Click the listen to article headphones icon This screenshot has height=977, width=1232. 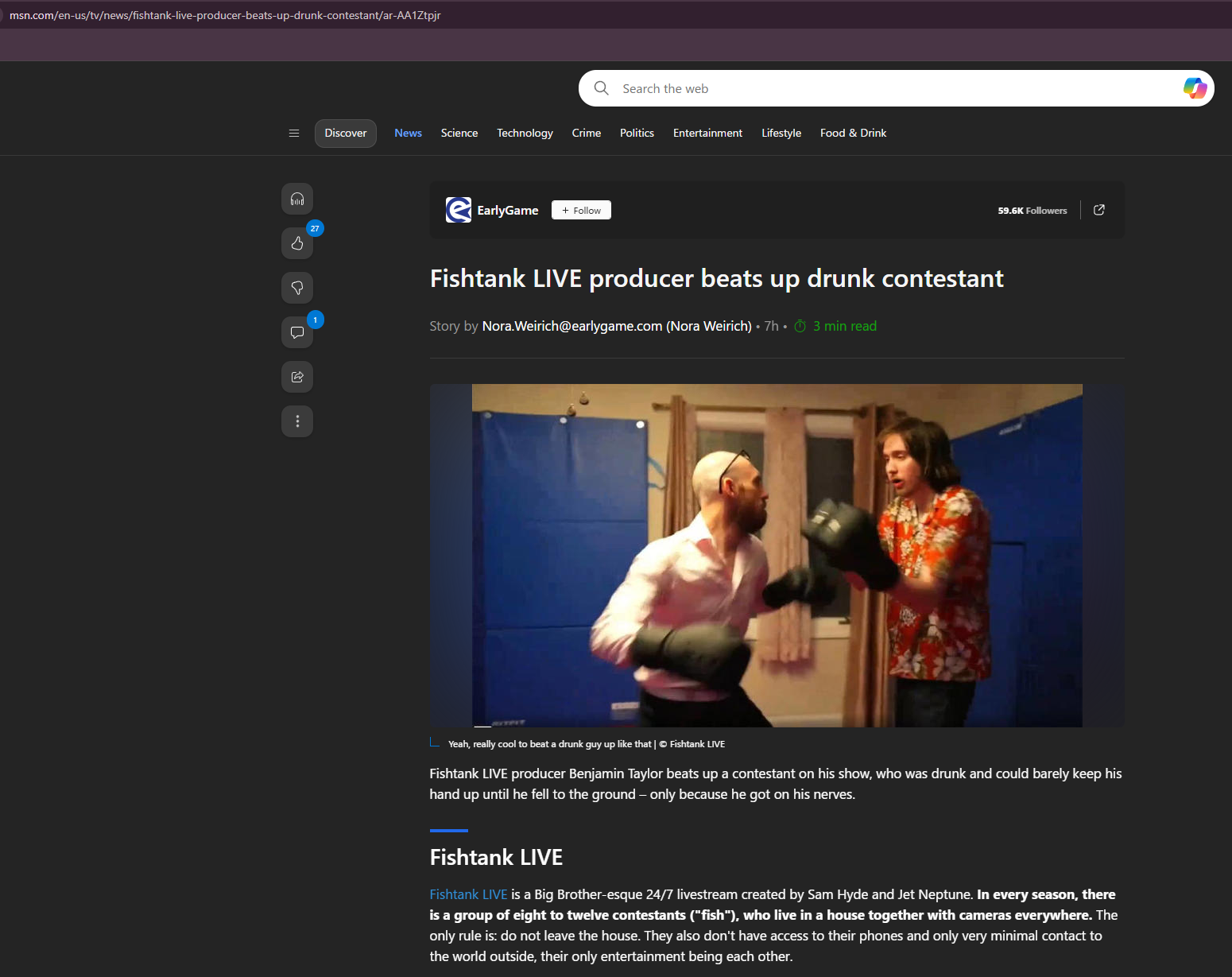297,199
